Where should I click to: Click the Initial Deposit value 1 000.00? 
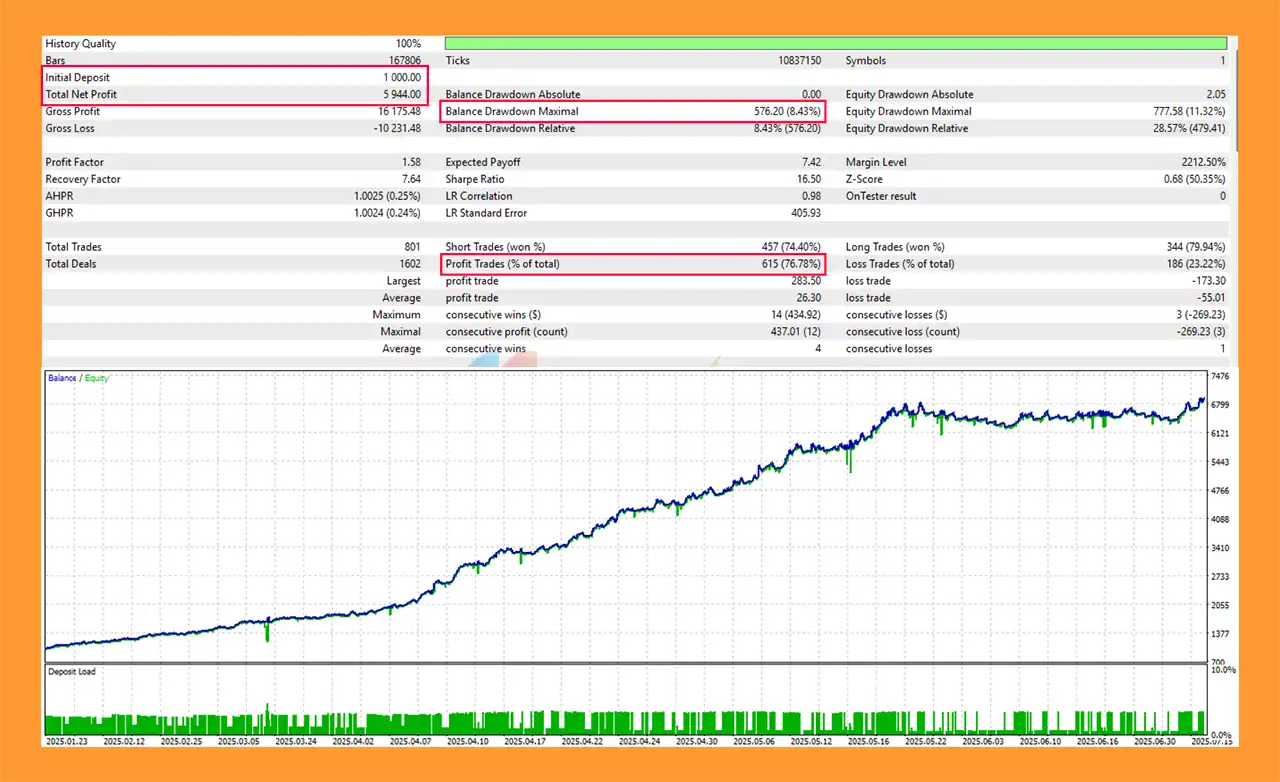[x=400, y=78]
